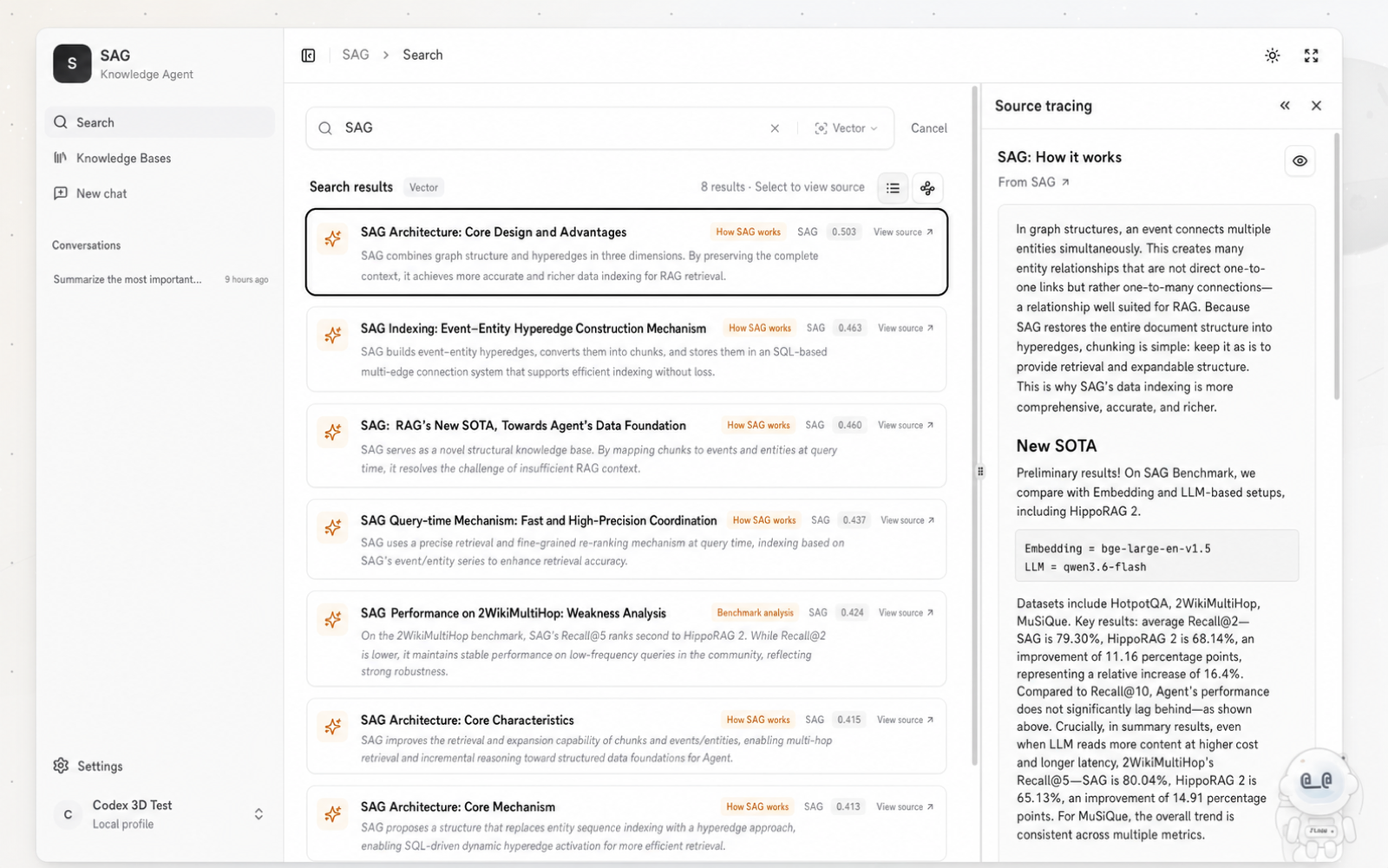Click the Source tracing panel scrollbar

pyautogui.click(x=1337, y=265)
